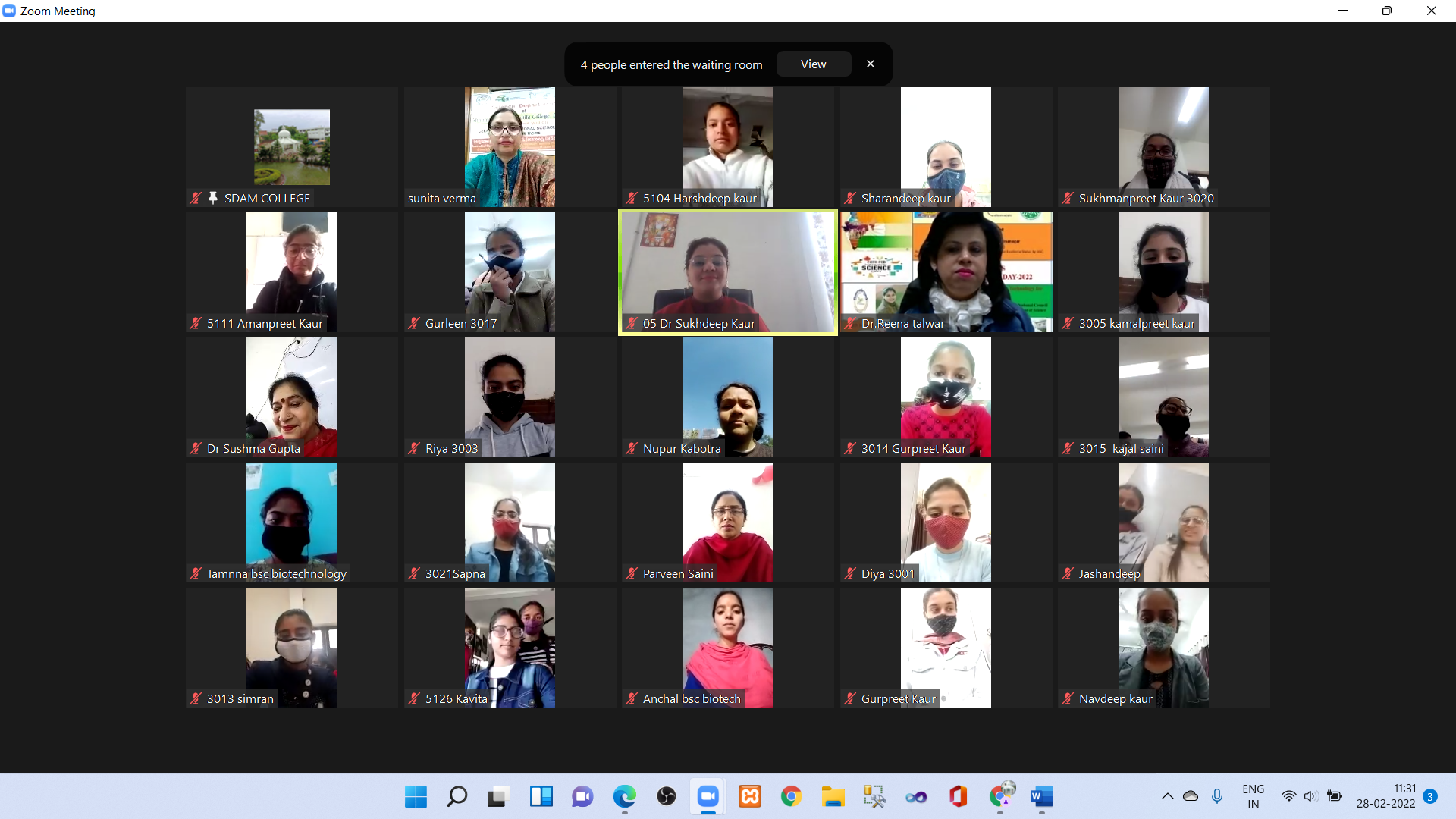Click the View waiting room button

point(813,64)
